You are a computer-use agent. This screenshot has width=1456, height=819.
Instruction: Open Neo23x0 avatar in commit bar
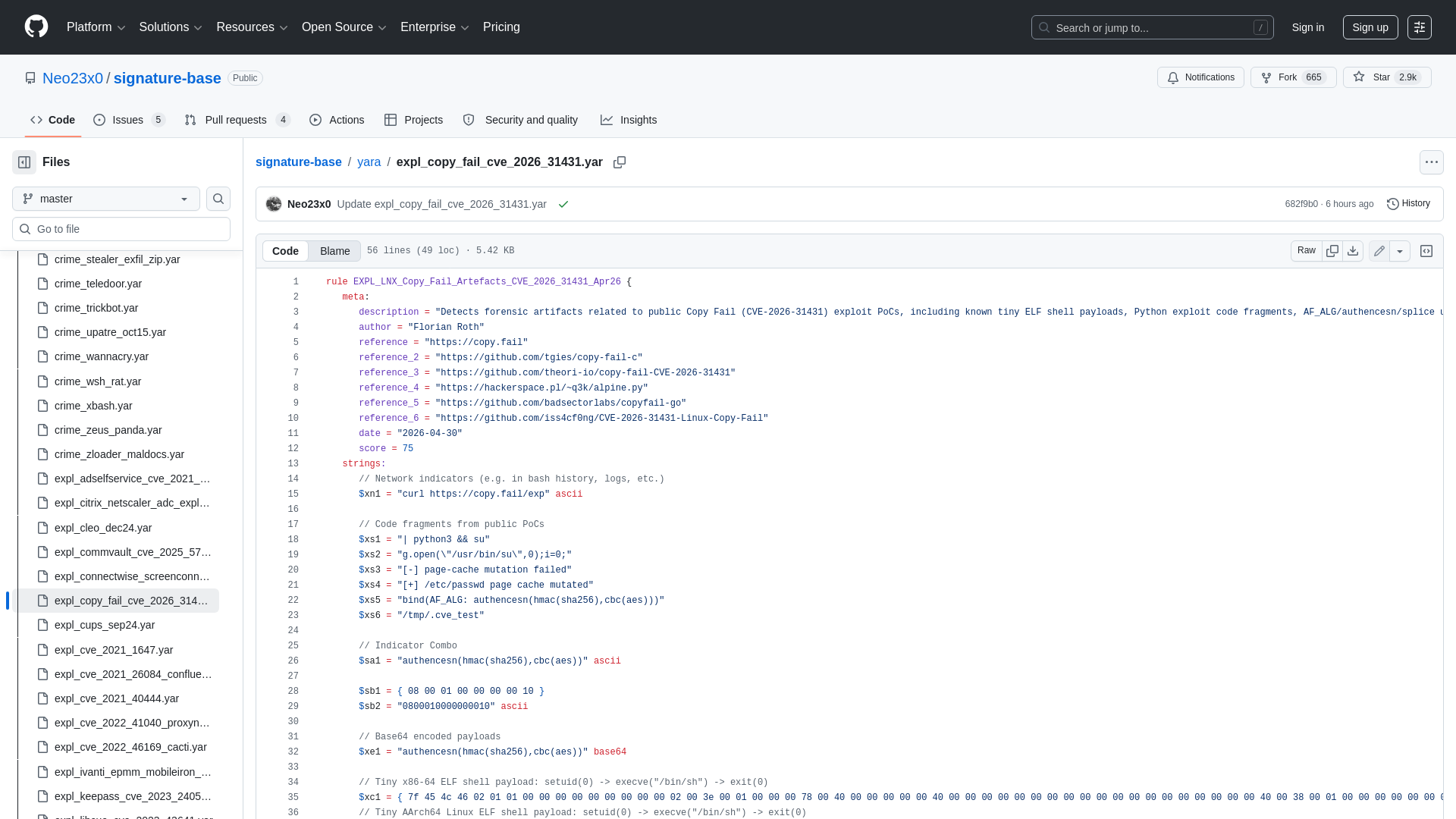[274, 204]
